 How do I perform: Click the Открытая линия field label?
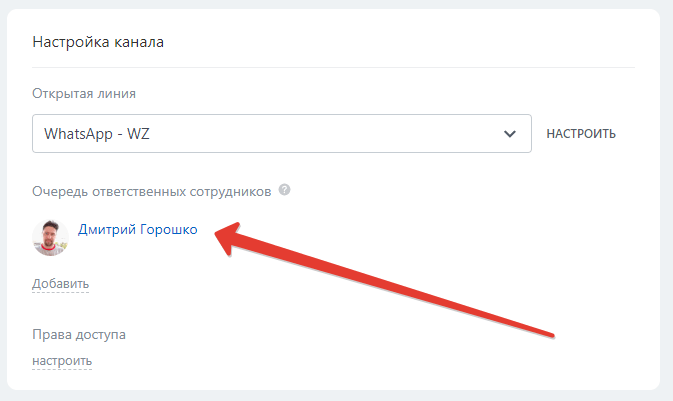click(84, 94)
